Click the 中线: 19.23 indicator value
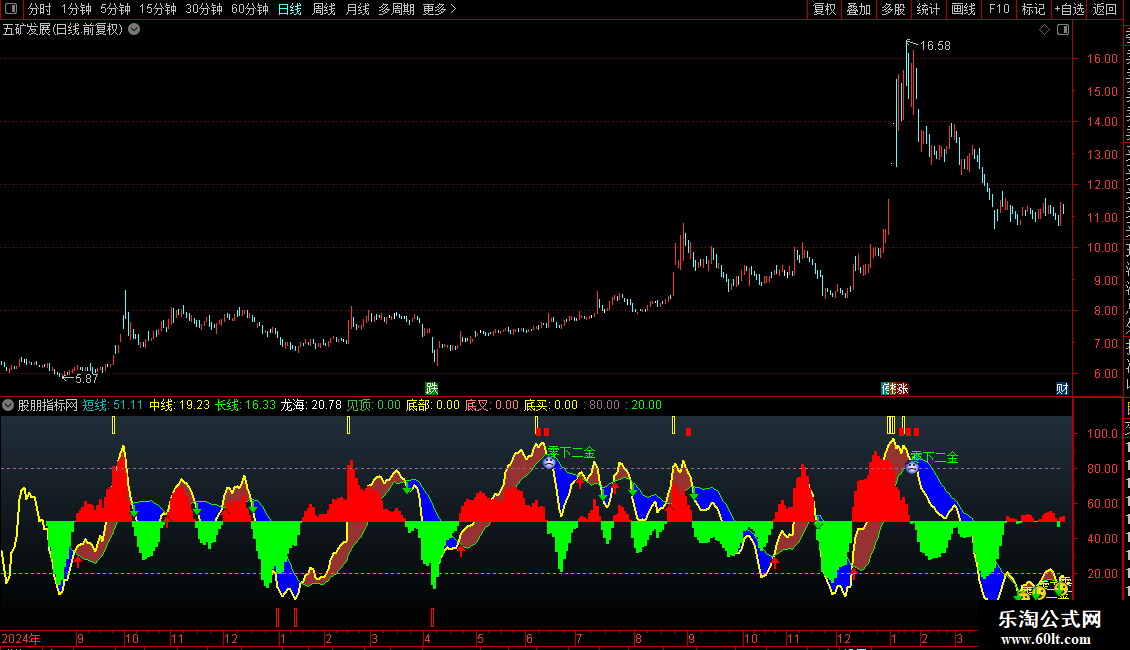1130x650 pixels. 179,405
